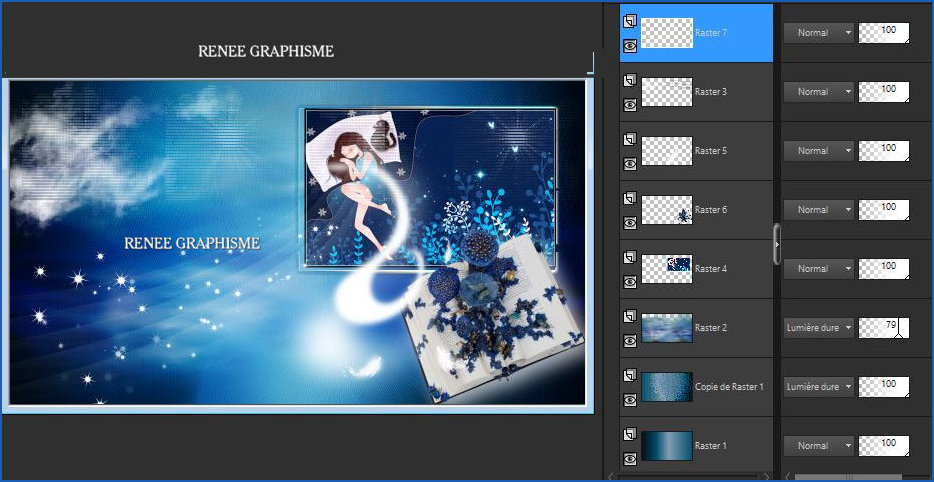934x482 pixels.
Task: Click RENEE GRAPHISME text on the canvas
Action: pyautogui.click(x=192, y=243)
